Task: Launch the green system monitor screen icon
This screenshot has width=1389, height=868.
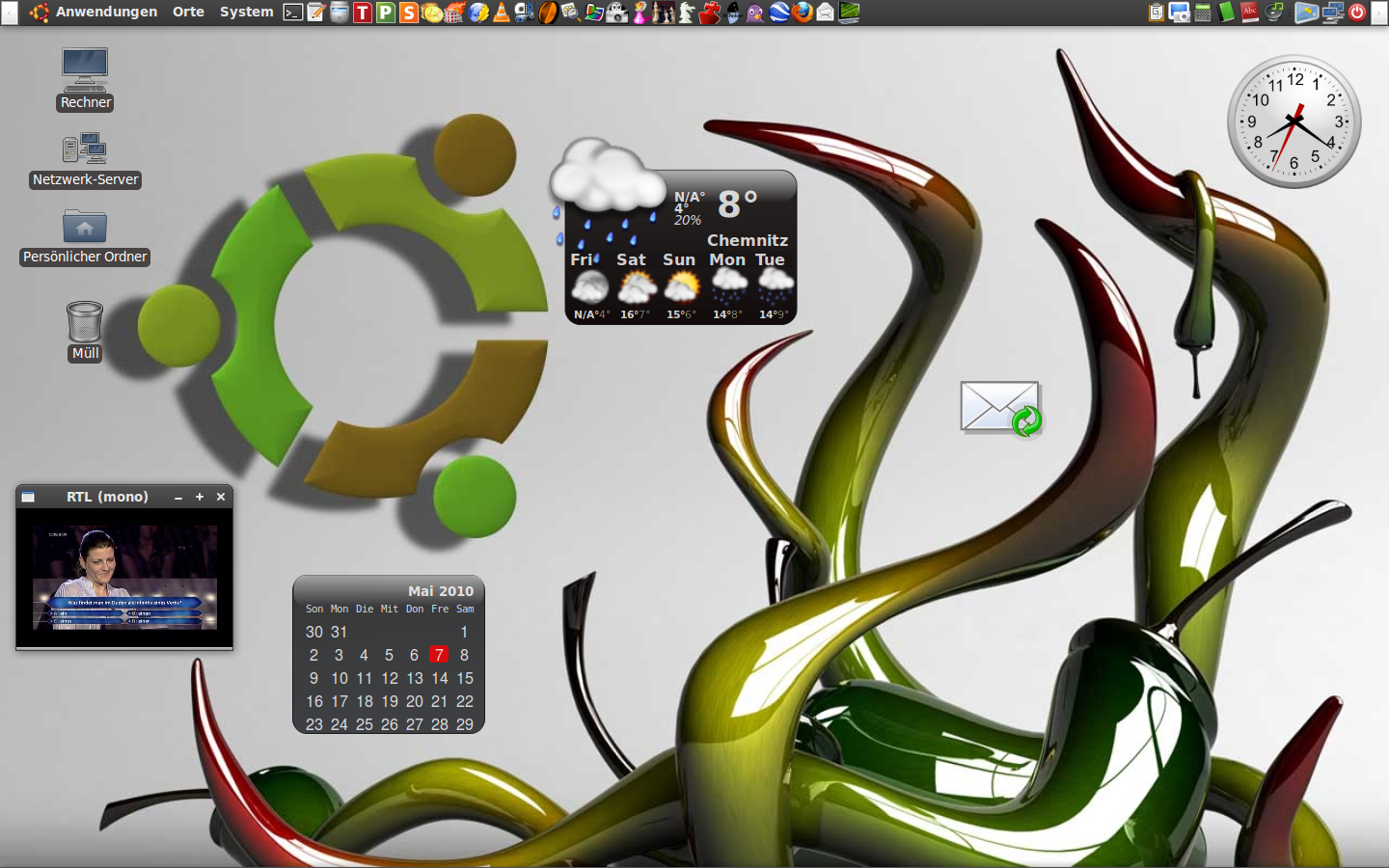Action: click(x=849, y=13)
